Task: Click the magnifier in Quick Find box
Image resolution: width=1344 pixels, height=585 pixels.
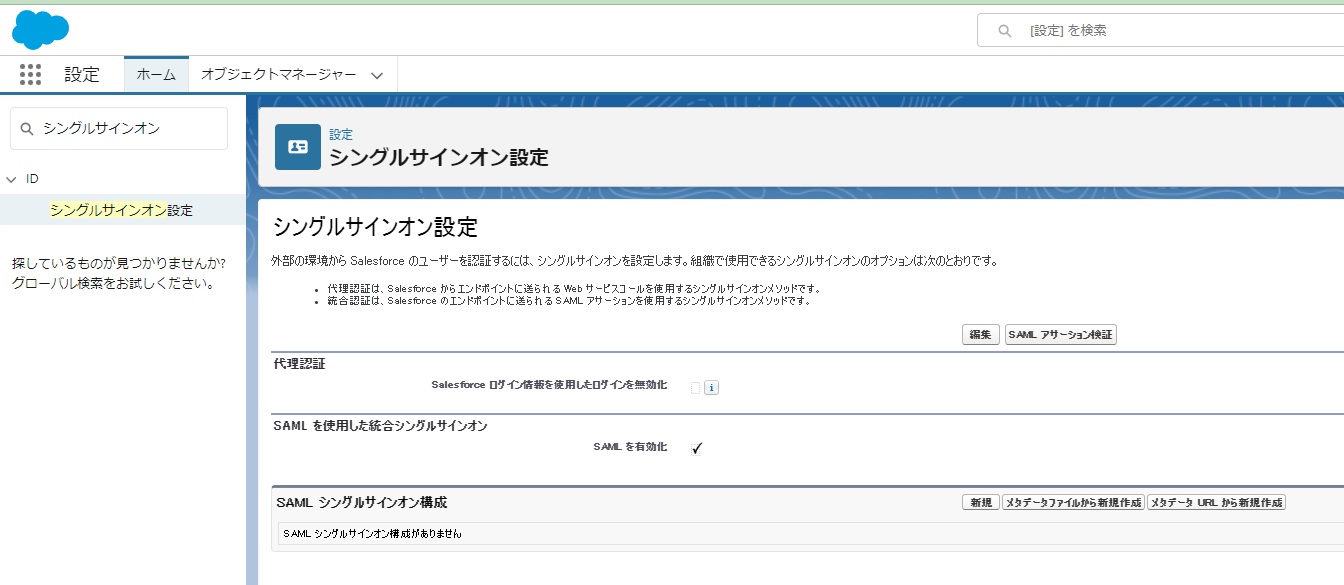Action: click(27, 129)
